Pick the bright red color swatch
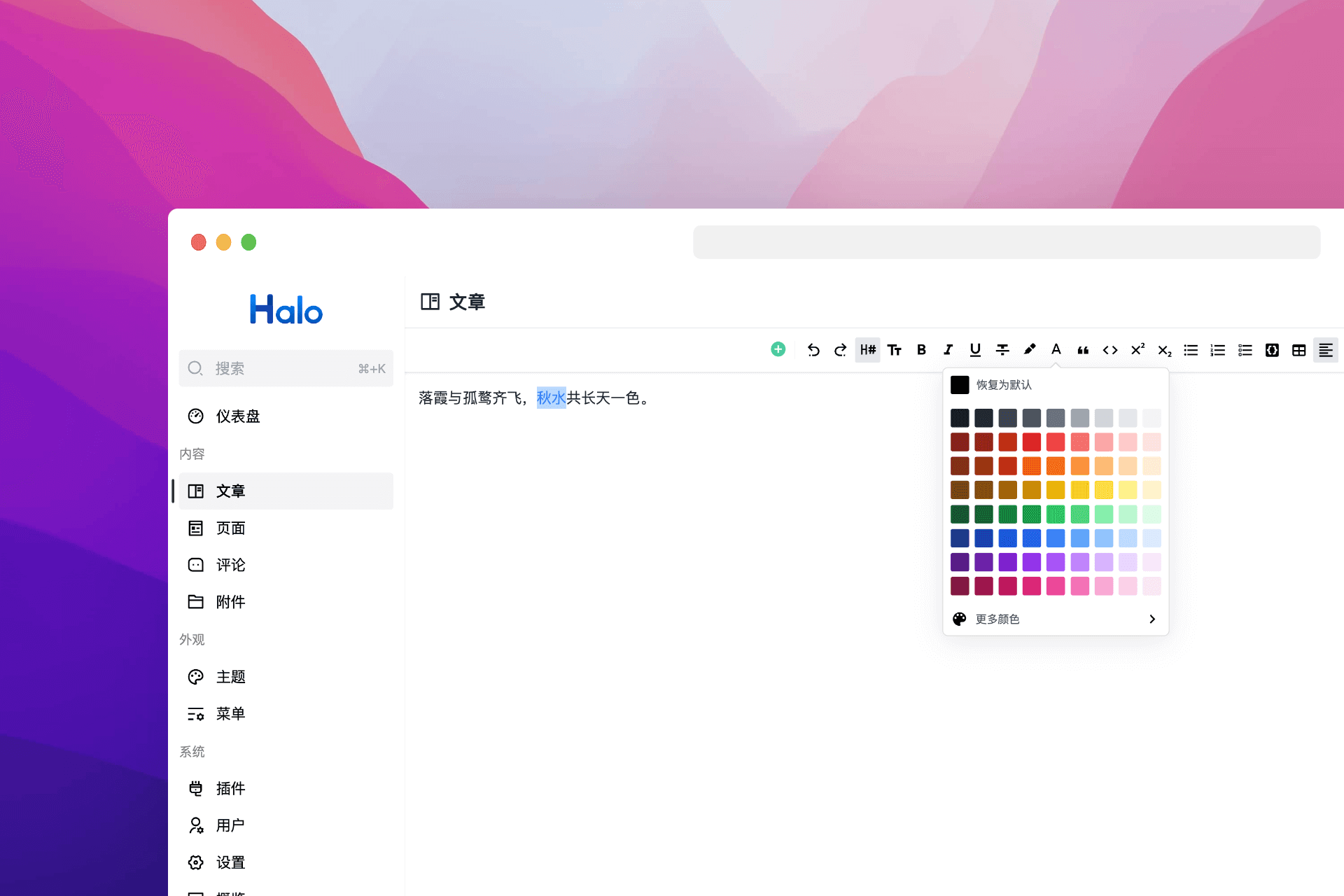This screenshot has height=896, width=1344. (1032, 442)
